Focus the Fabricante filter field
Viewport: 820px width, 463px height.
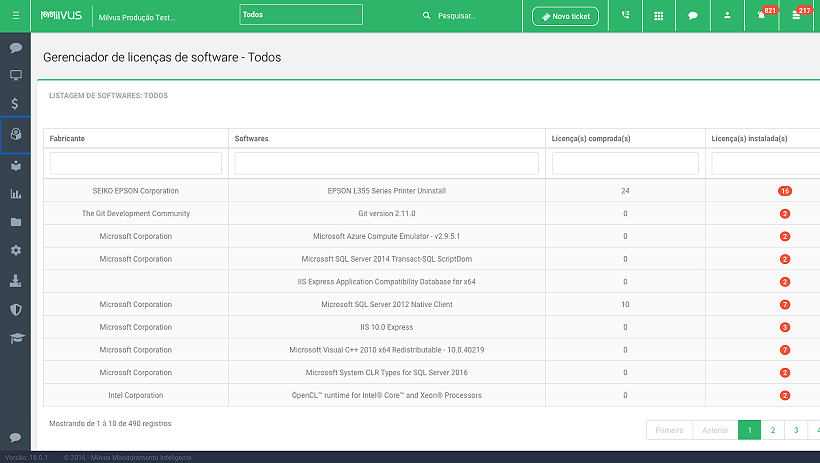(135, 163)
